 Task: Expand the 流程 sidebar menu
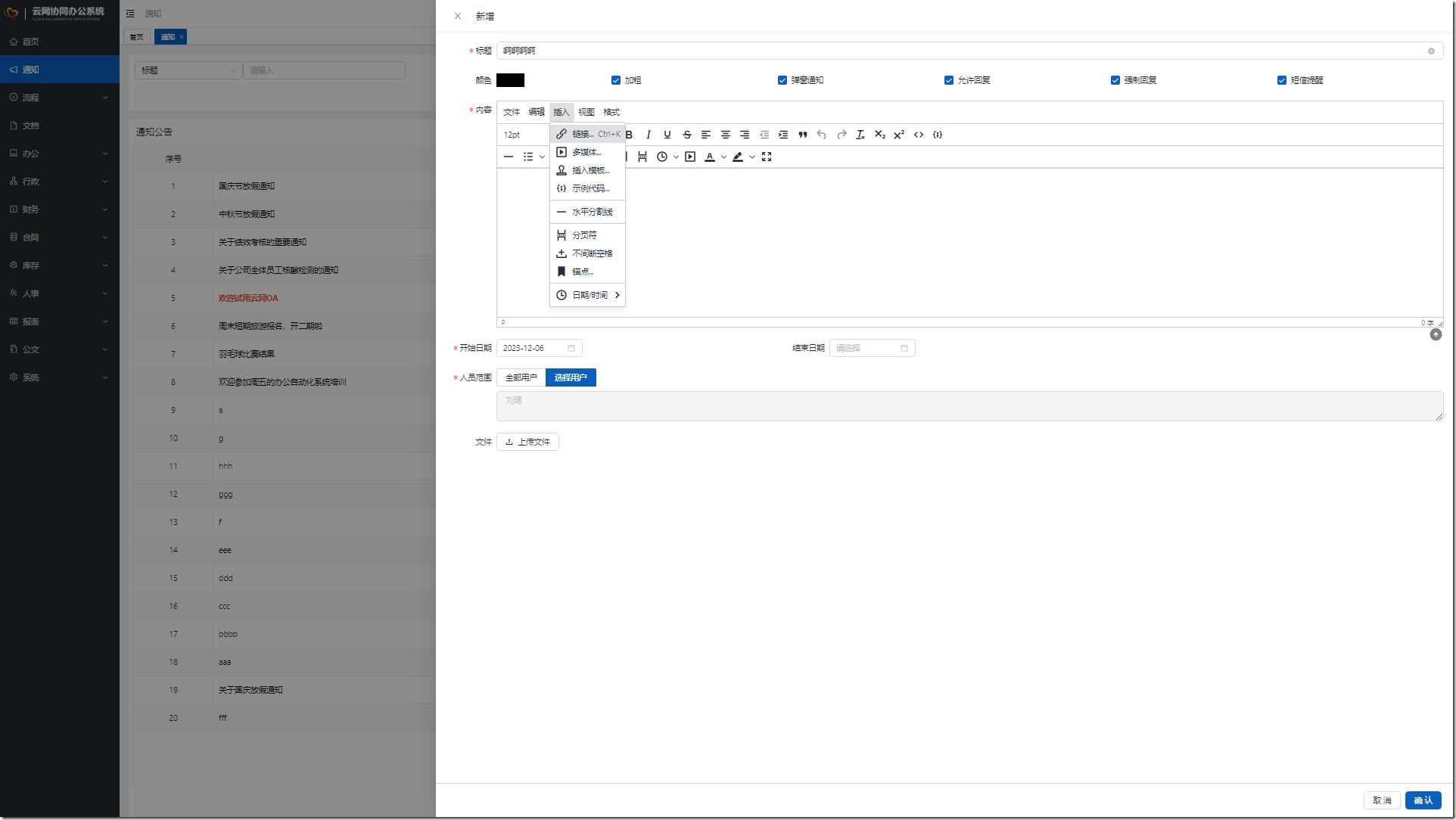click(60, 98)
